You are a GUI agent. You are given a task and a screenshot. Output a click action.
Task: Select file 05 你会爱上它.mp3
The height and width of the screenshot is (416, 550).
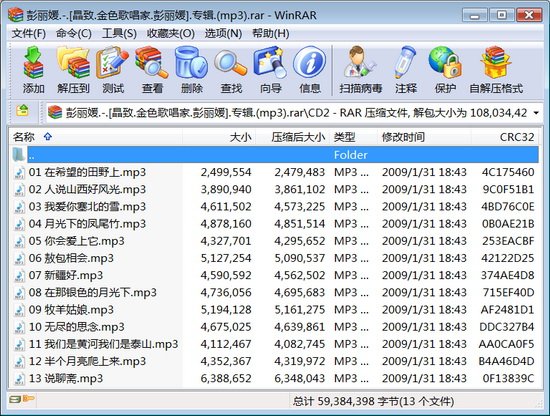coord(274,241)
